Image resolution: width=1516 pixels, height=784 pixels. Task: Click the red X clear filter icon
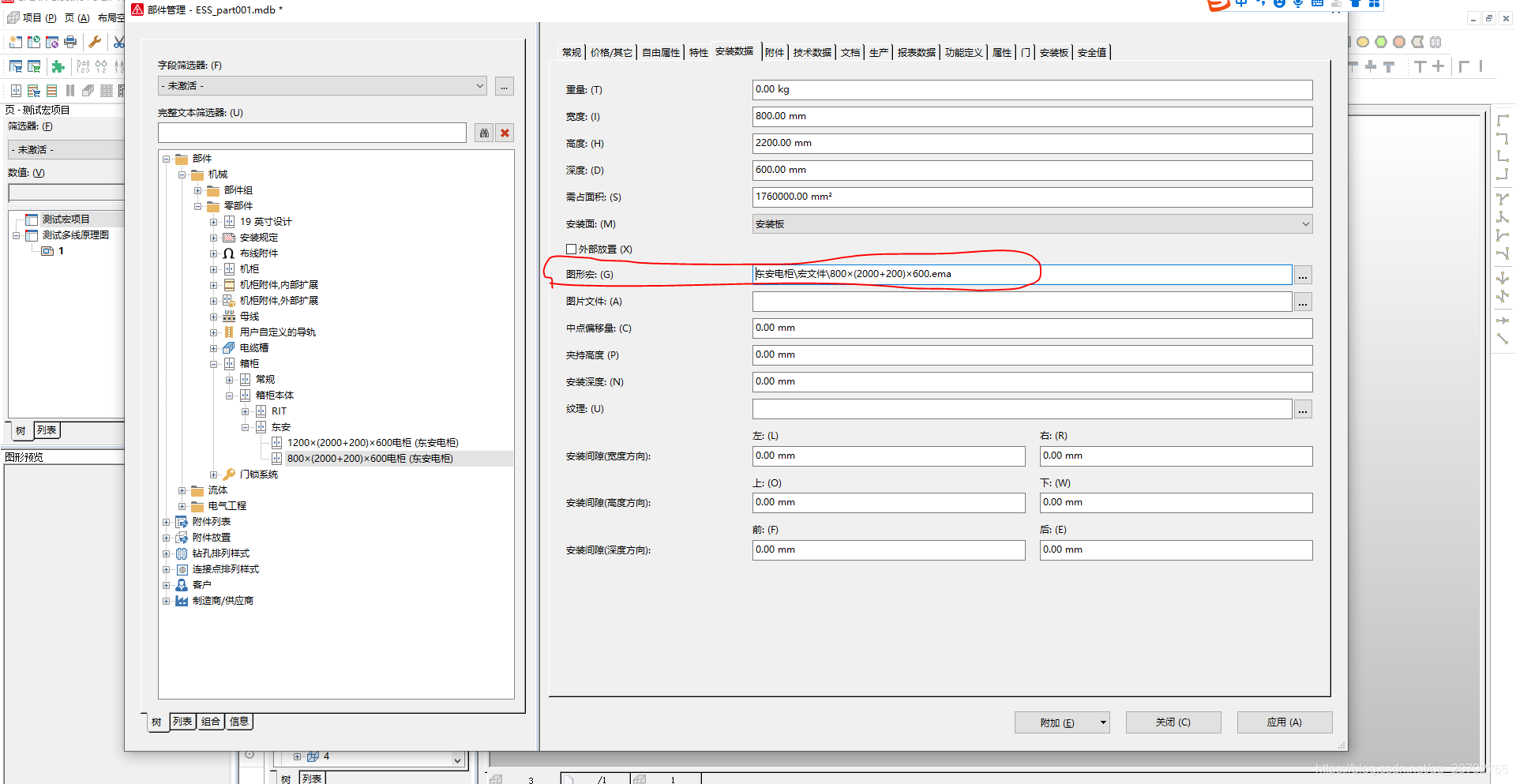click(505, 133)
